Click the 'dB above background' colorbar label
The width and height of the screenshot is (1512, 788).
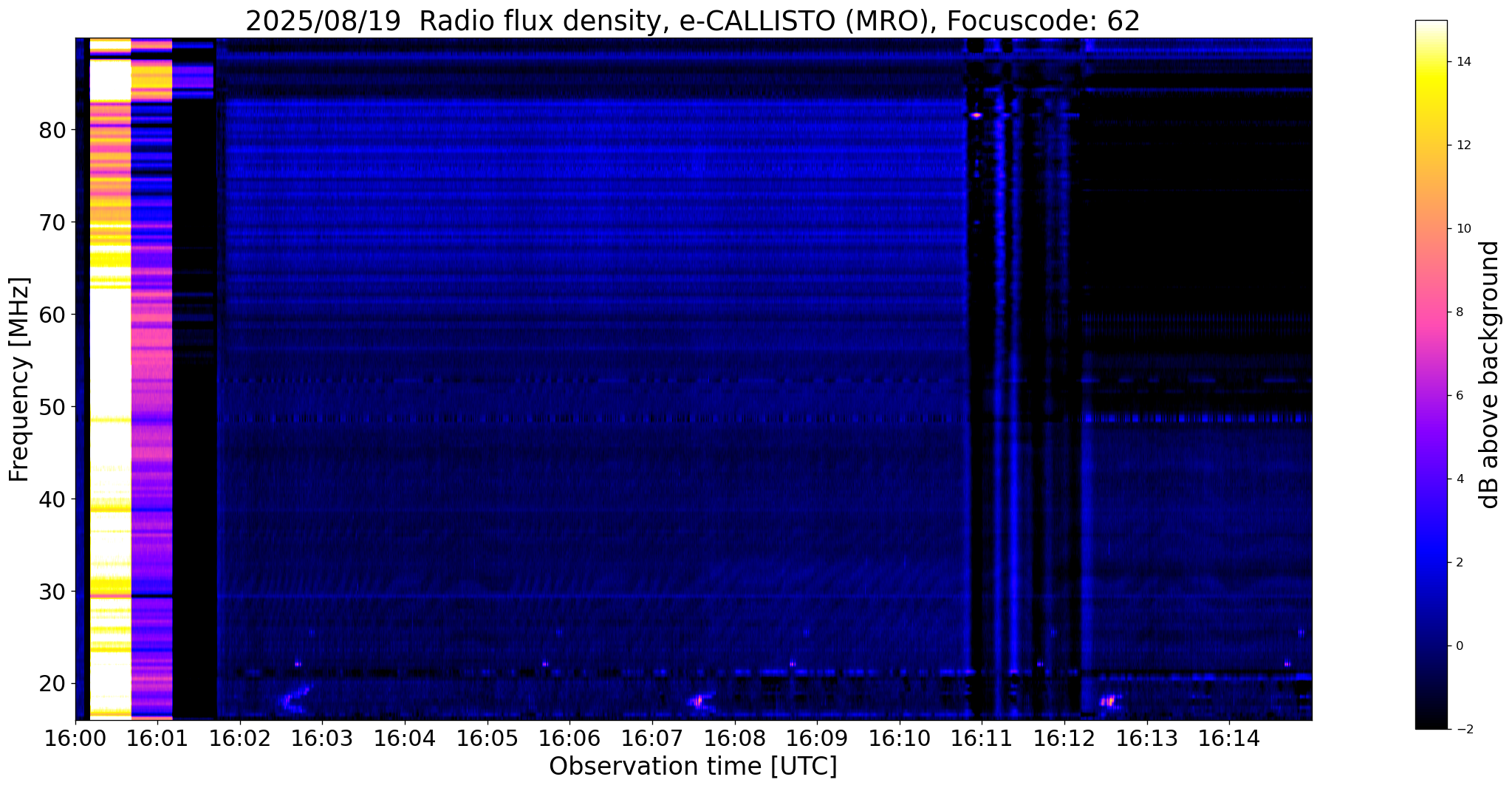click(1490, 374)
